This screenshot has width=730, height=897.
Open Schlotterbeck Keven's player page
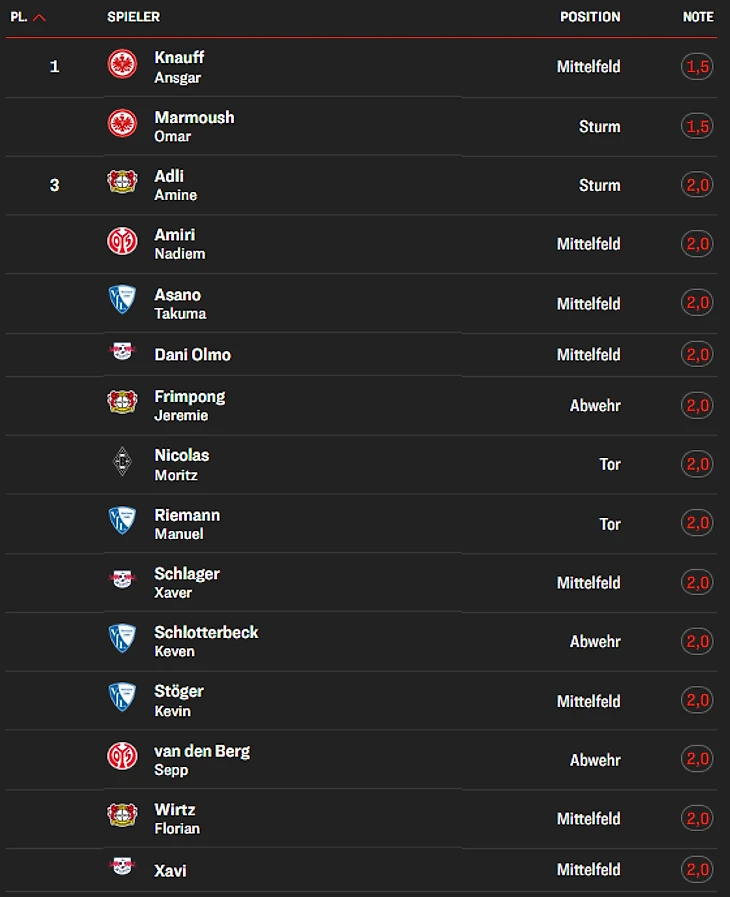click(206, 641)
